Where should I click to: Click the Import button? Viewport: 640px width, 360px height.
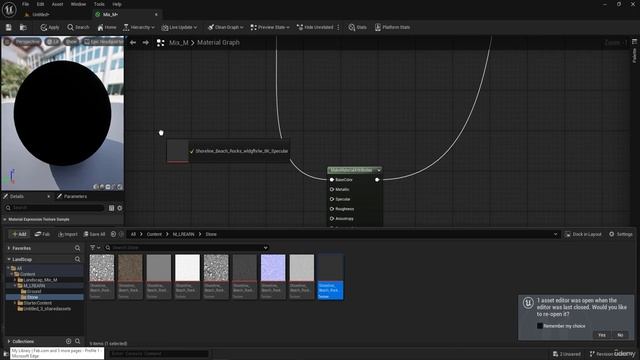tap(67, 234)
